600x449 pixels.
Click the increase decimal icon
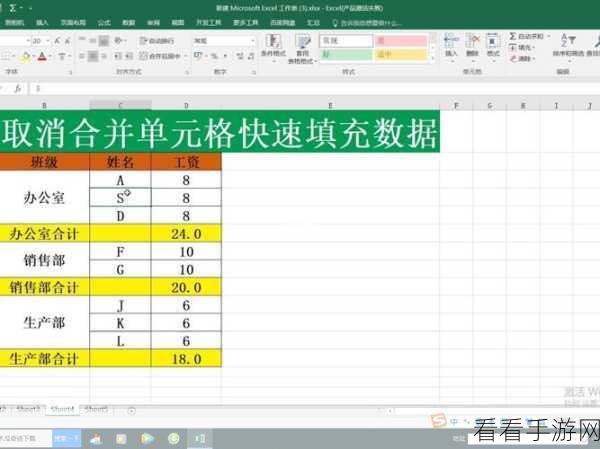240,56
